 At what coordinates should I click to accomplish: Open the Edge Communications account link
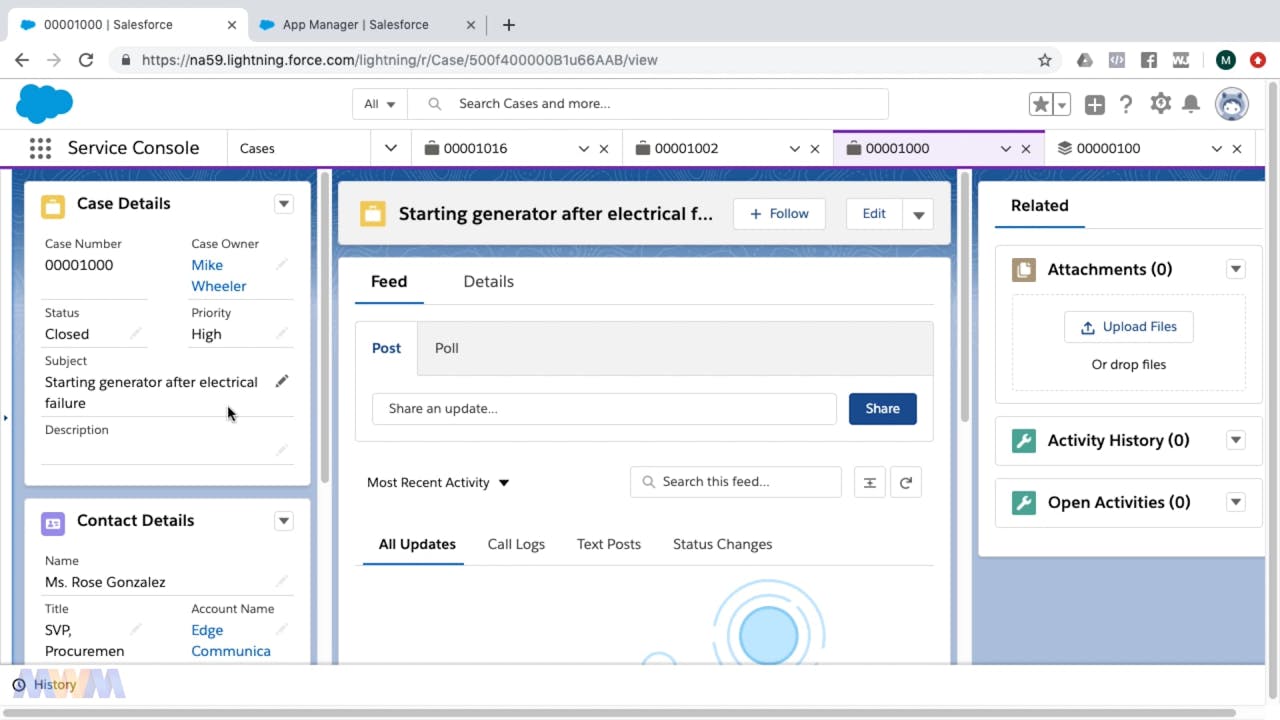pos(231,640)
